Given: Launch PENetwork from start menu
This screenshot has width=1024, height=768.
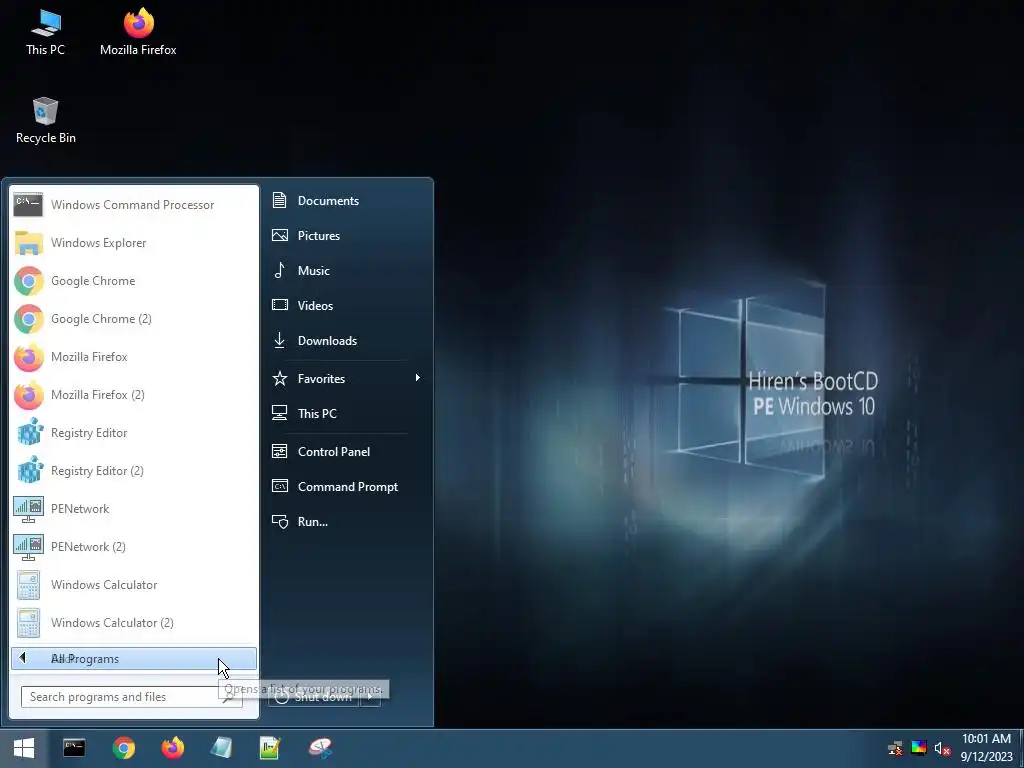Looking at the screenshot, I should [134, 509].
